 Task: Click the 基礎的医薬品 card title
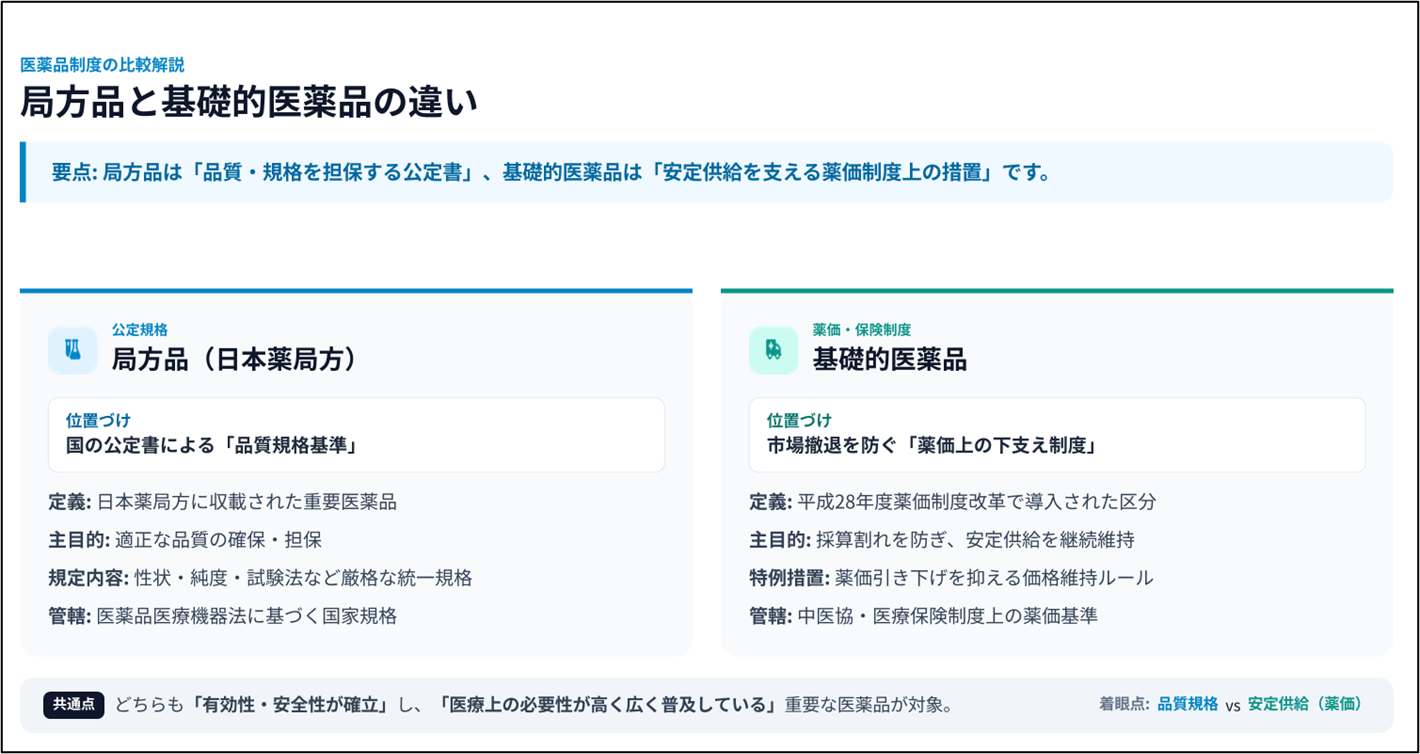889,360
